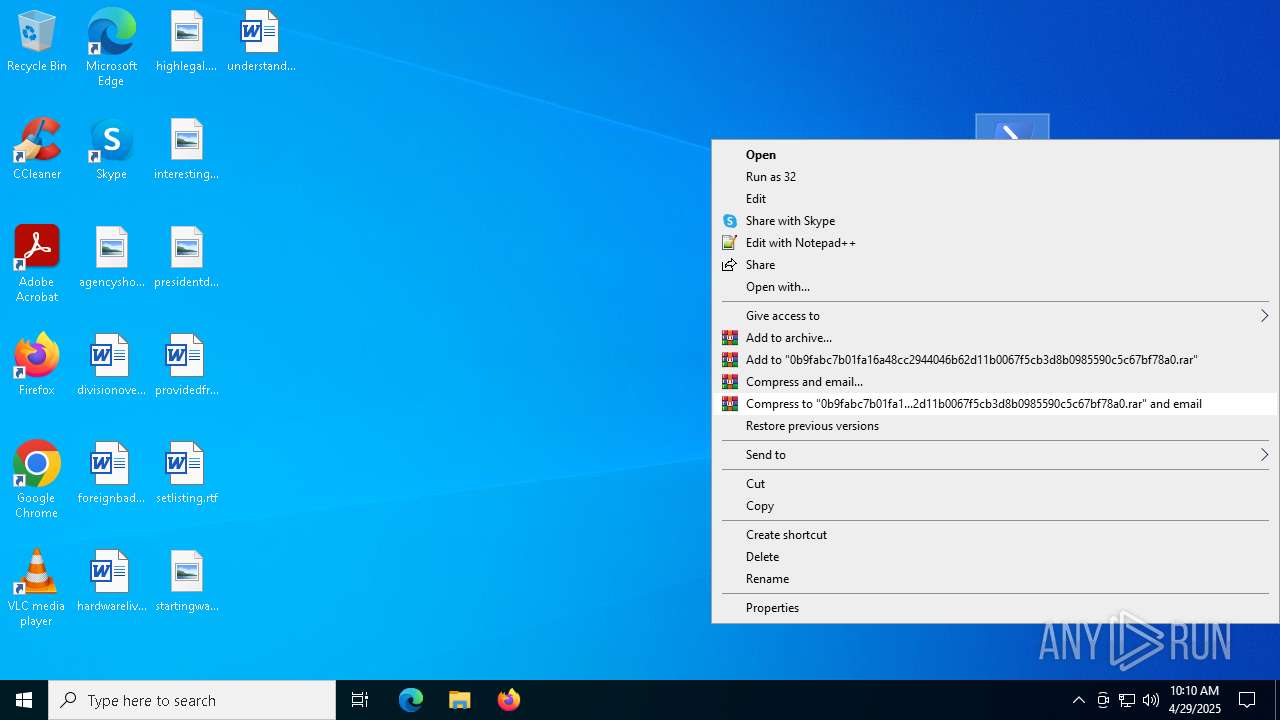Select the highlegal image file icon
Screen dimensions: 1280x720
[x=186, y=42]
